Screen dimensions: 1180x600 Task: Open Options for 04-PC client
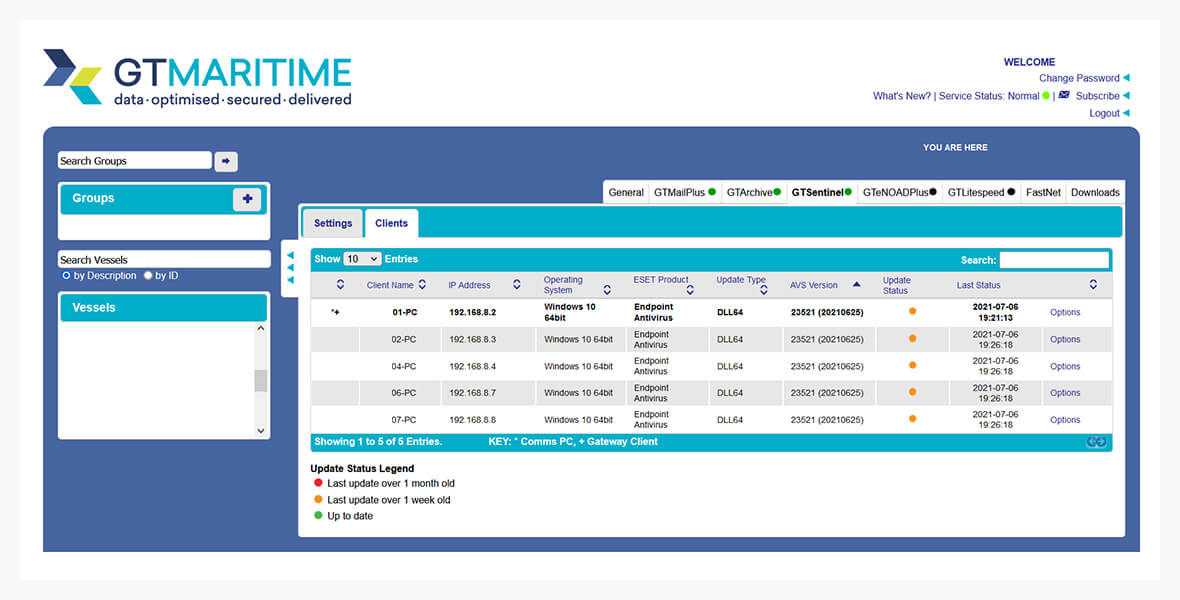(1064, 366)
